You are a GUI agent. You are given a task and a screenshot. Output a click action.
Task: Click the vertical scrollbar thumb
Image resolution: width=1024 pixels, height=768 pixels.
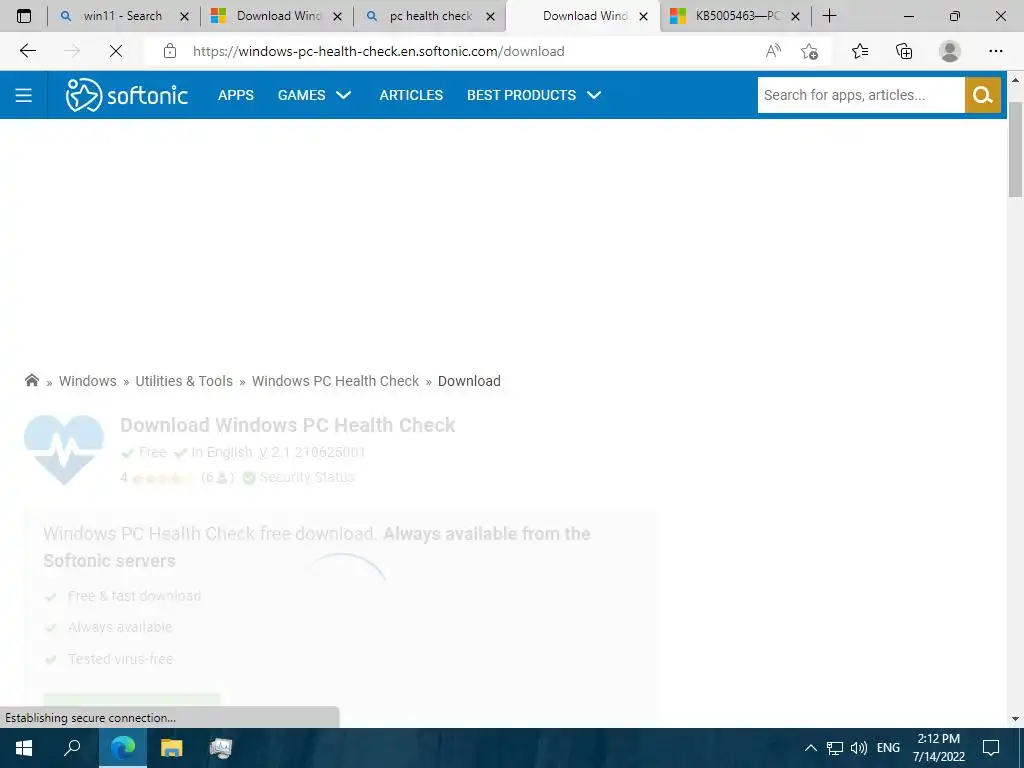tap(1015, 149)
